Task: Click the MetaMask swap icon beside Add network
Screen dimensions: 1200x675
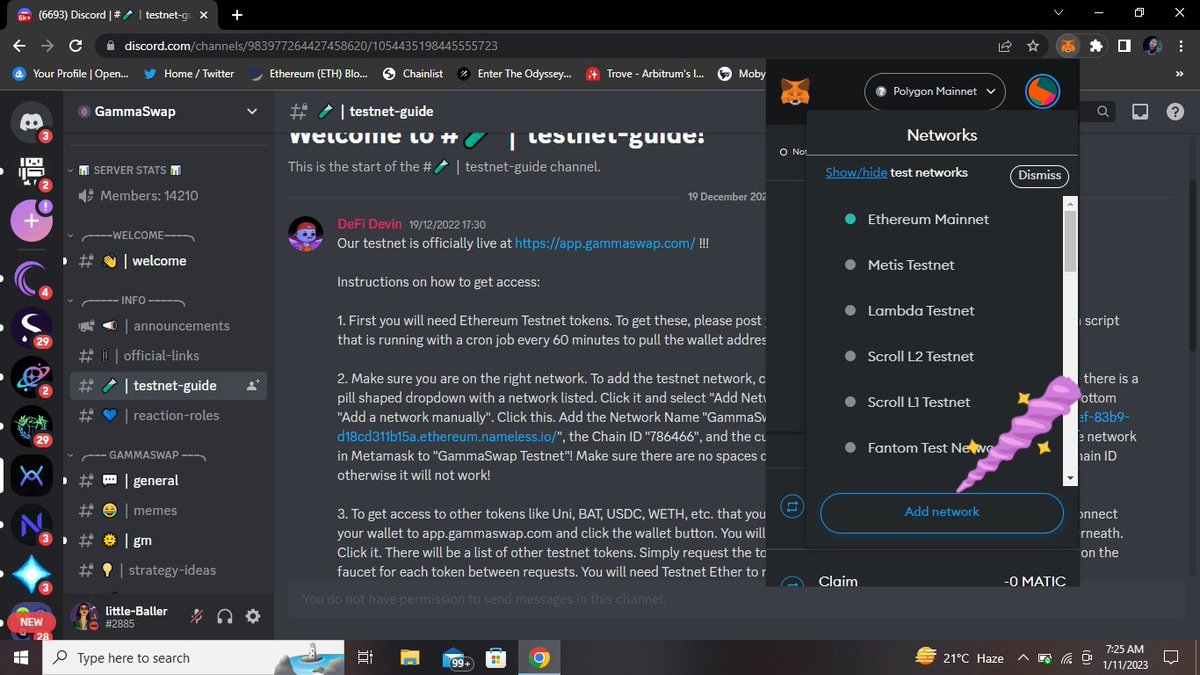Action: coord(793,507)
